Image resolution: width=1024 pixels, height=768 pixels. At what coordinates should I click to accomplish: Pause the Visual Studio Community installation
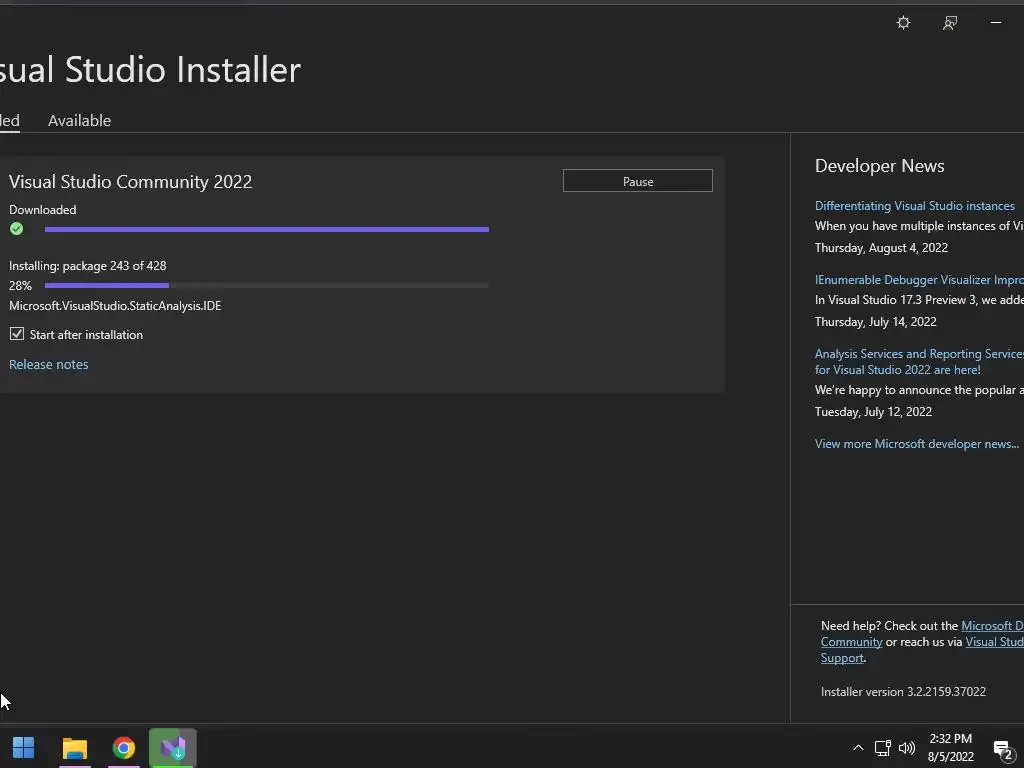click(x=637, y=181)
